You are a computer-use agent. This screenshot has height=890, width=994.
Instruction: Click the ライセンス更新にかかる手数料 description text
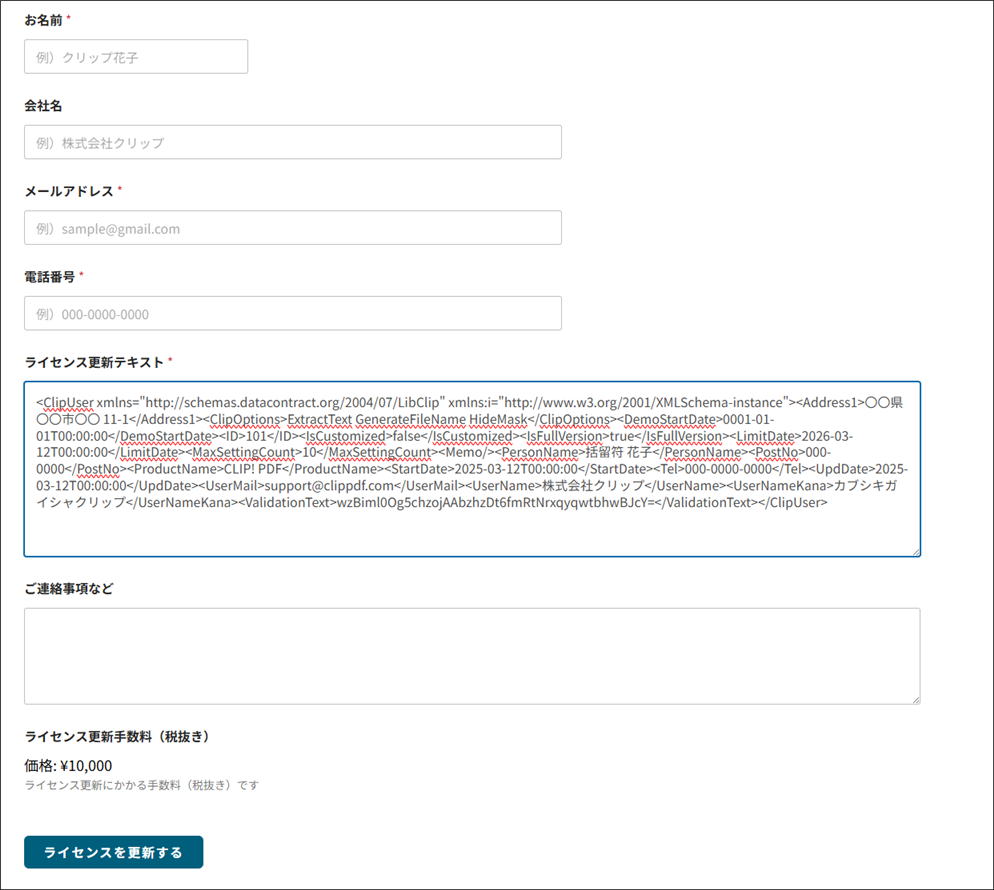coord(141,785)
